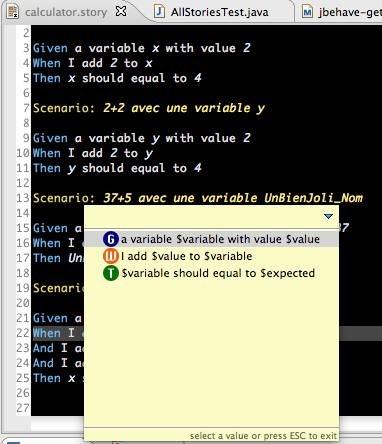Click the Maven icon on jbehave tab
Screen dimensions: 382x444
307,12
